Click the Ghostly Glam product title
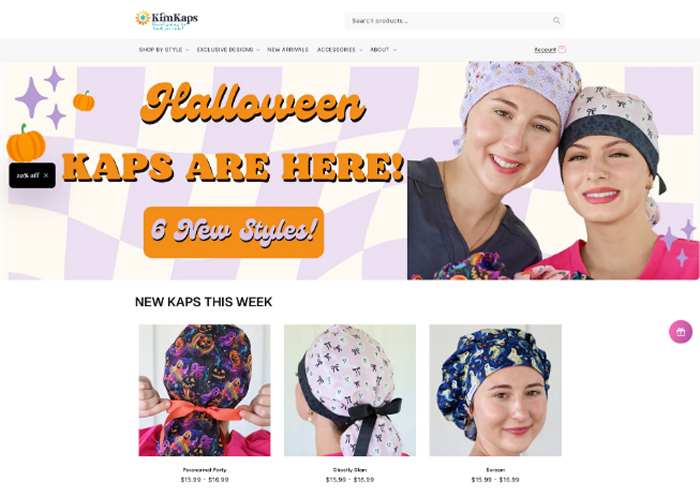The height and width of the screenshot is (500, 700). click(350, 470)
